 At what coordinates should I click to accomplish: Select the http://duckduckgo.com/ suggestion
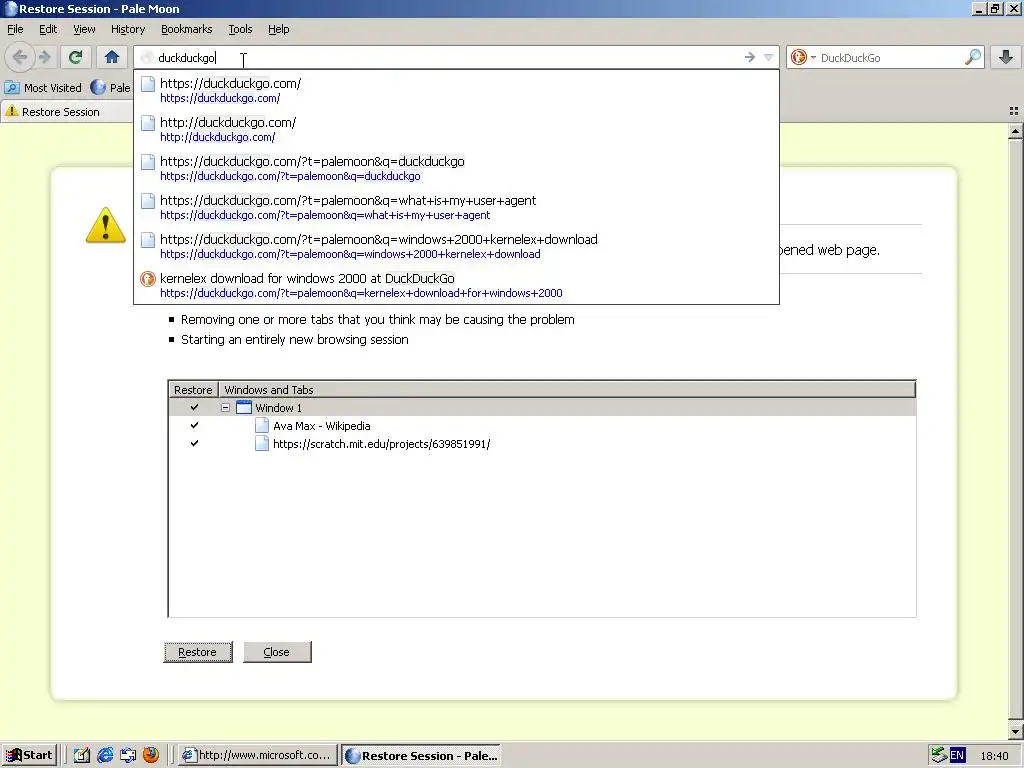[456, 129]
